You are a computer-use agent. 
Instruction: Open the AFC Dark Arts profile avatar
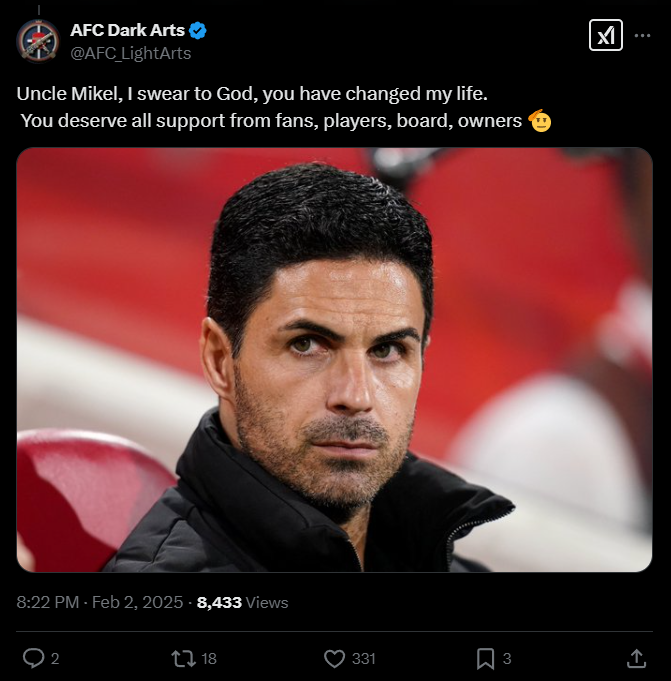[x=38, y=39]
